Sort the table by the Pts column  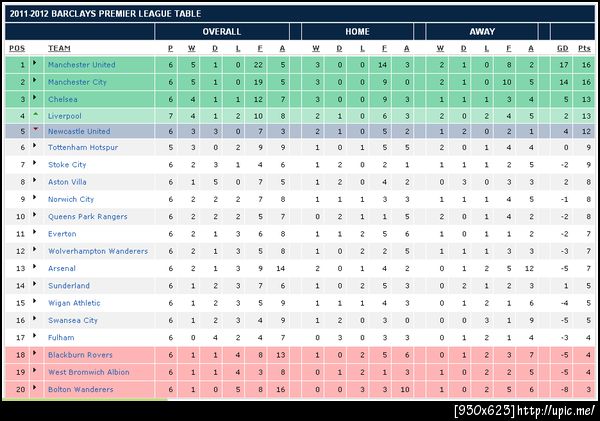click(x=585, y=49)
